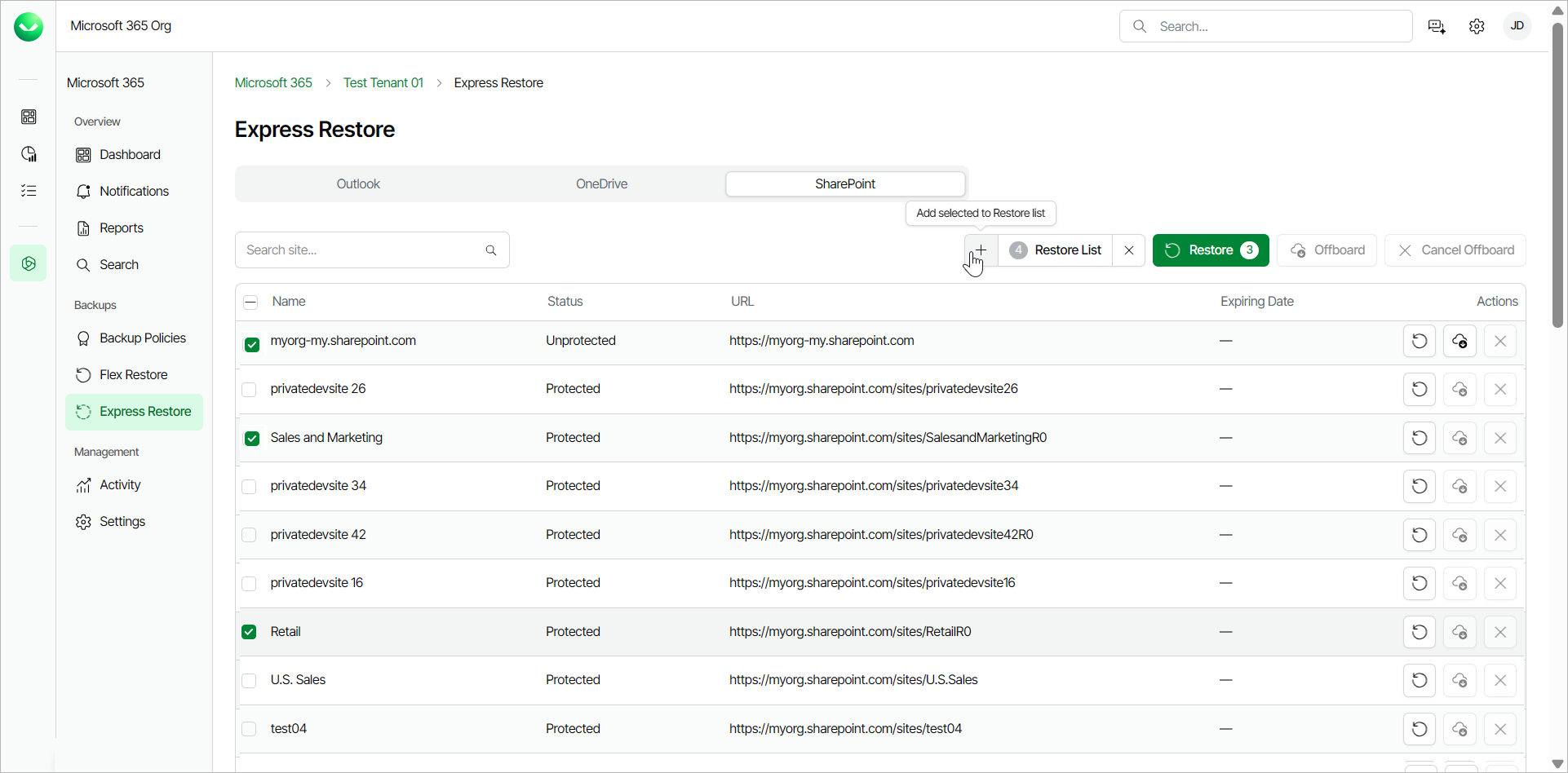Click the Cancel Offboard button
The image size is (1568, 773).
point(1455,250)
